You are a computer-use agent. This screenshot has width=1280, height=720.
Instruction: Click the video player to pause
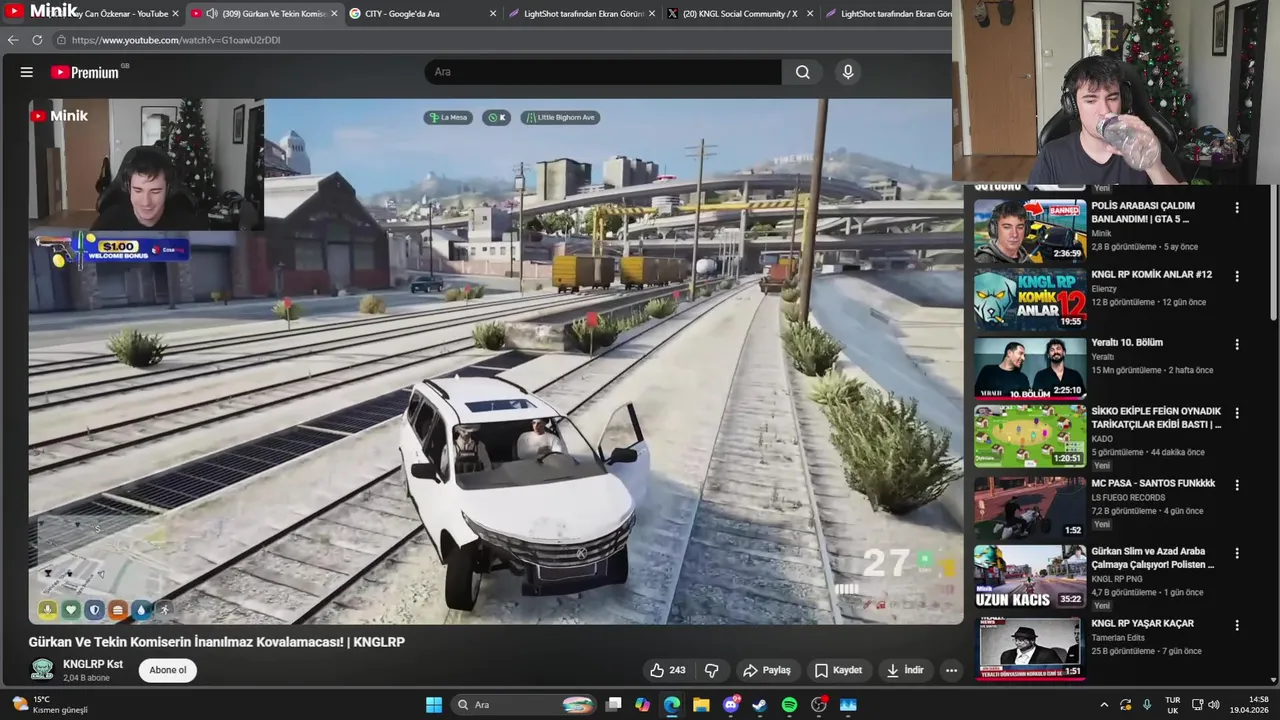pos(496,361)
